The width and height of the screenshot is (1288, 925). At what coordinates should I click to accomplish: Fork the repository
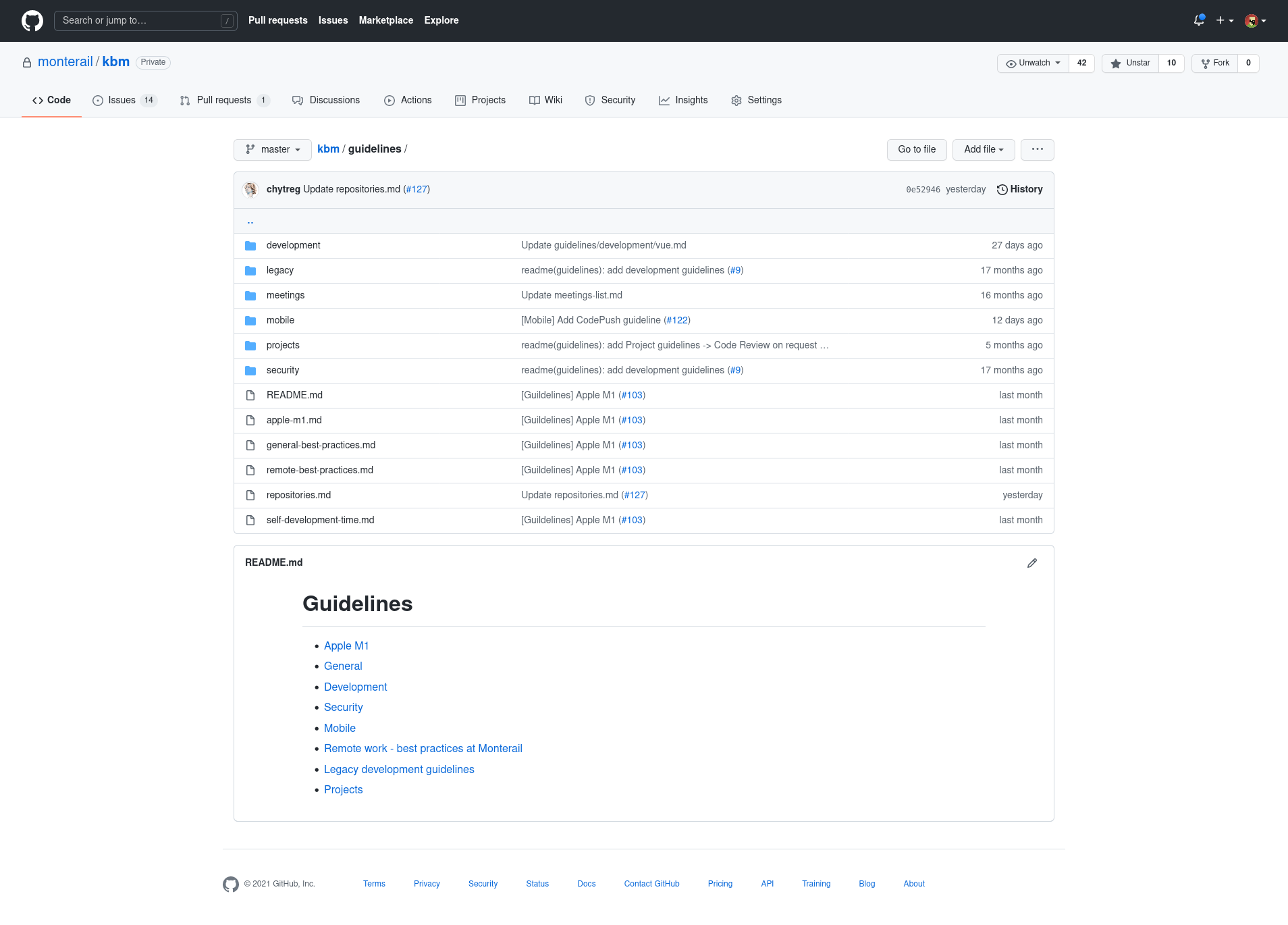(x=1214, y=63)
